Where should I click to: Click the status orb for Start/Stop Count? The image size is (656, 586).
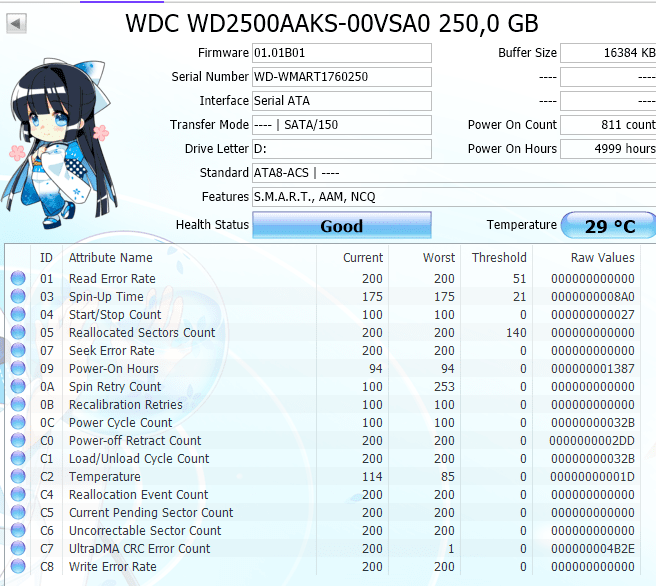[18, 315]
